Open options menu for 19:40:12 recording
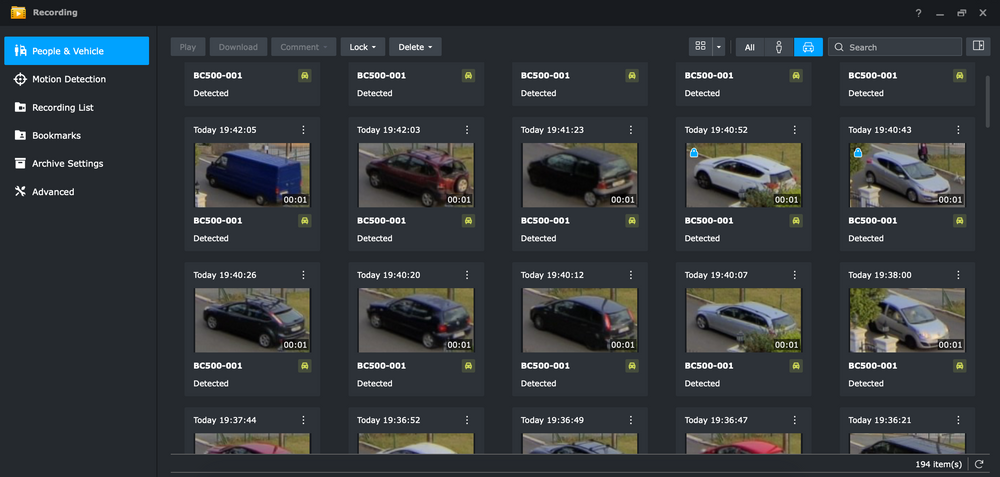Viewport: 1000px width, 477px height. (x=631, y=275)
